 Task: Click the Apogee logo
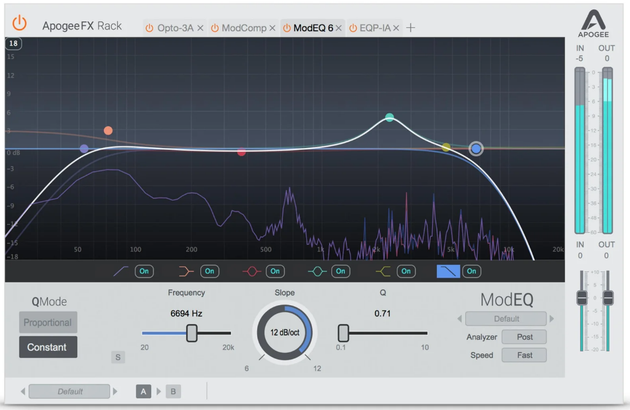pyautogui.click(x=593, y=24)
